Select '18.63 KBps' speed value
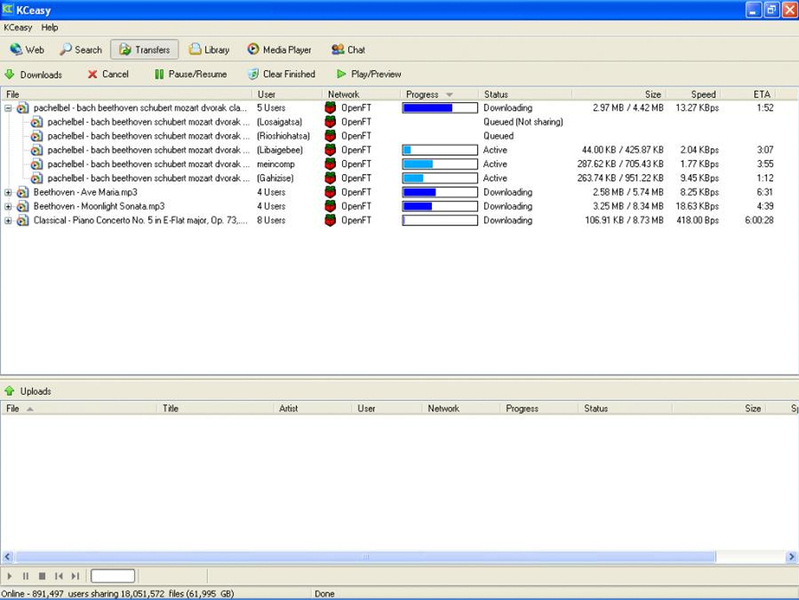 (697, 206)
